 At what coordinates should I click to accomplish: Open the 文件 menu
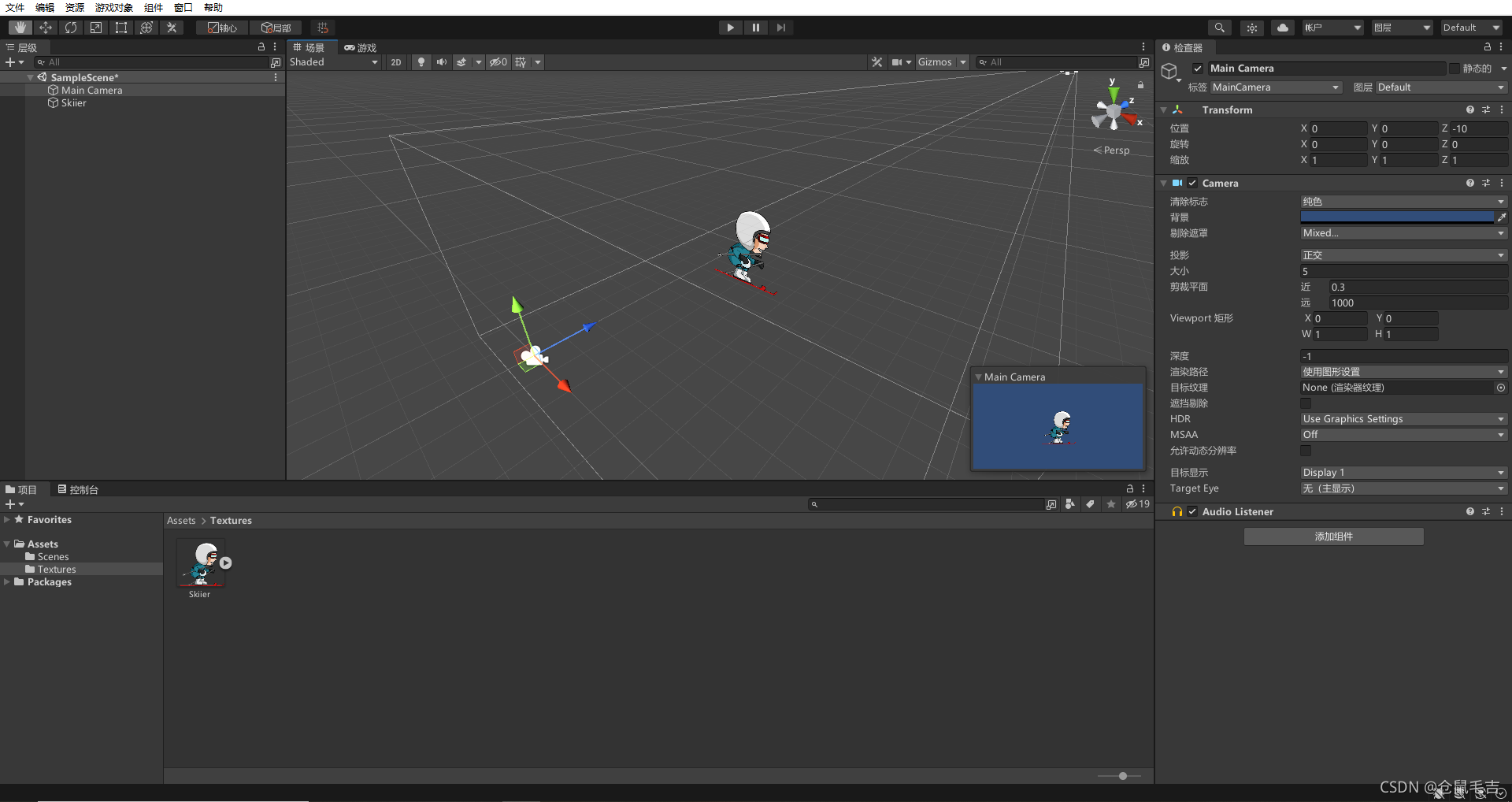coord(15,7)
